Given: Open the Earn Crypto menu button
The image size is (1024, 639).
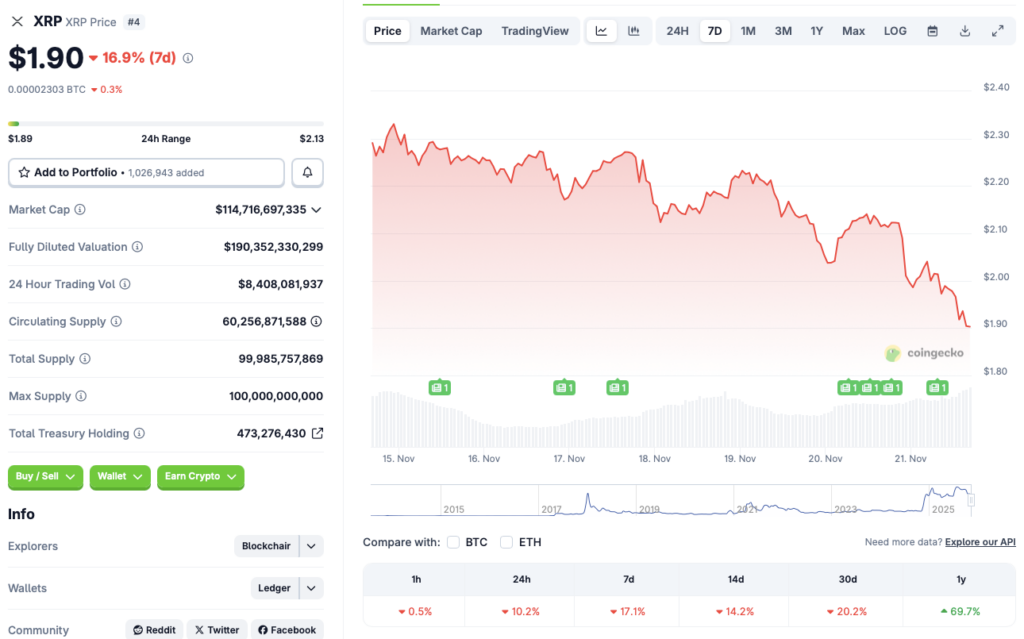Looking at the screenshot, I should tap(200, 477).
